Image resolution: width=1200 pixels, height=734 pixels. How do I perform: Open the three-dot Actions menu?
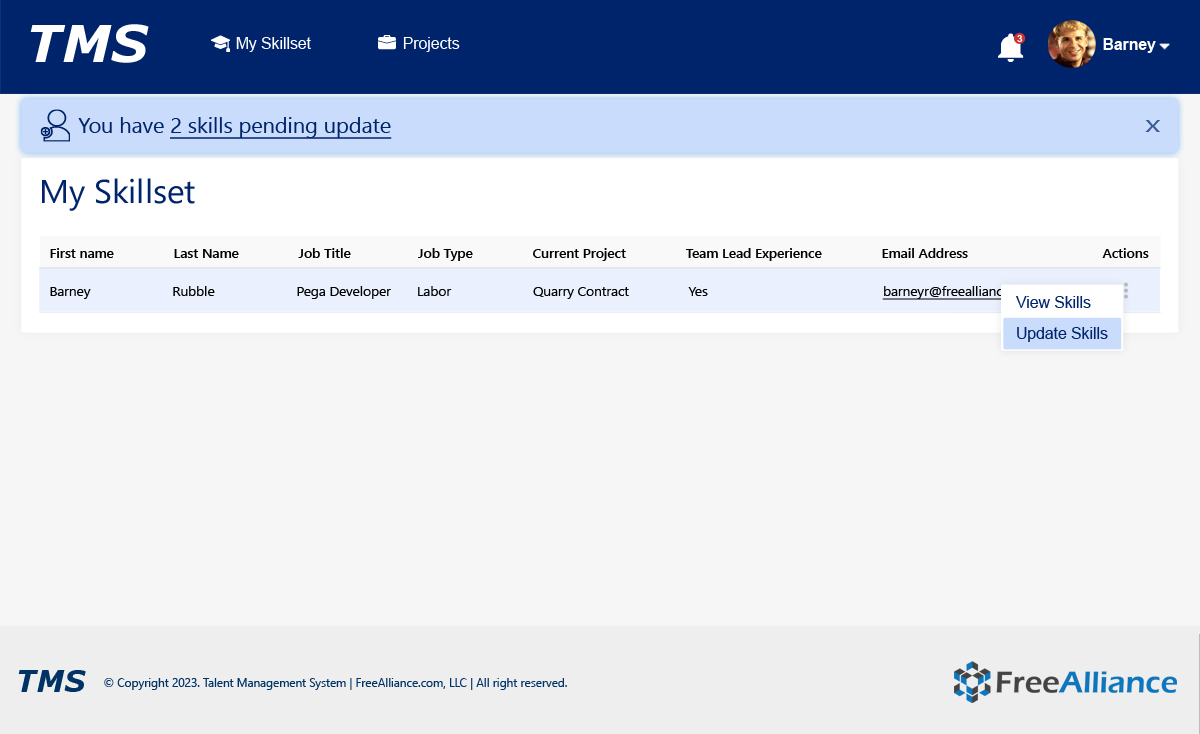(1125, 291)
